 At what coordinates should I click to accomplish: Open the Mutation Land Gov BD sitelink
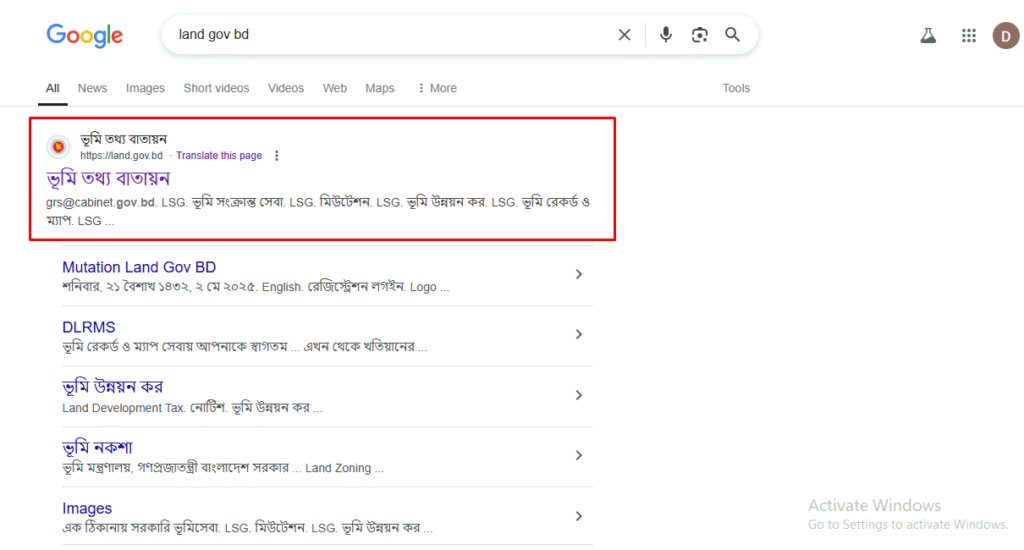[139, 267]
